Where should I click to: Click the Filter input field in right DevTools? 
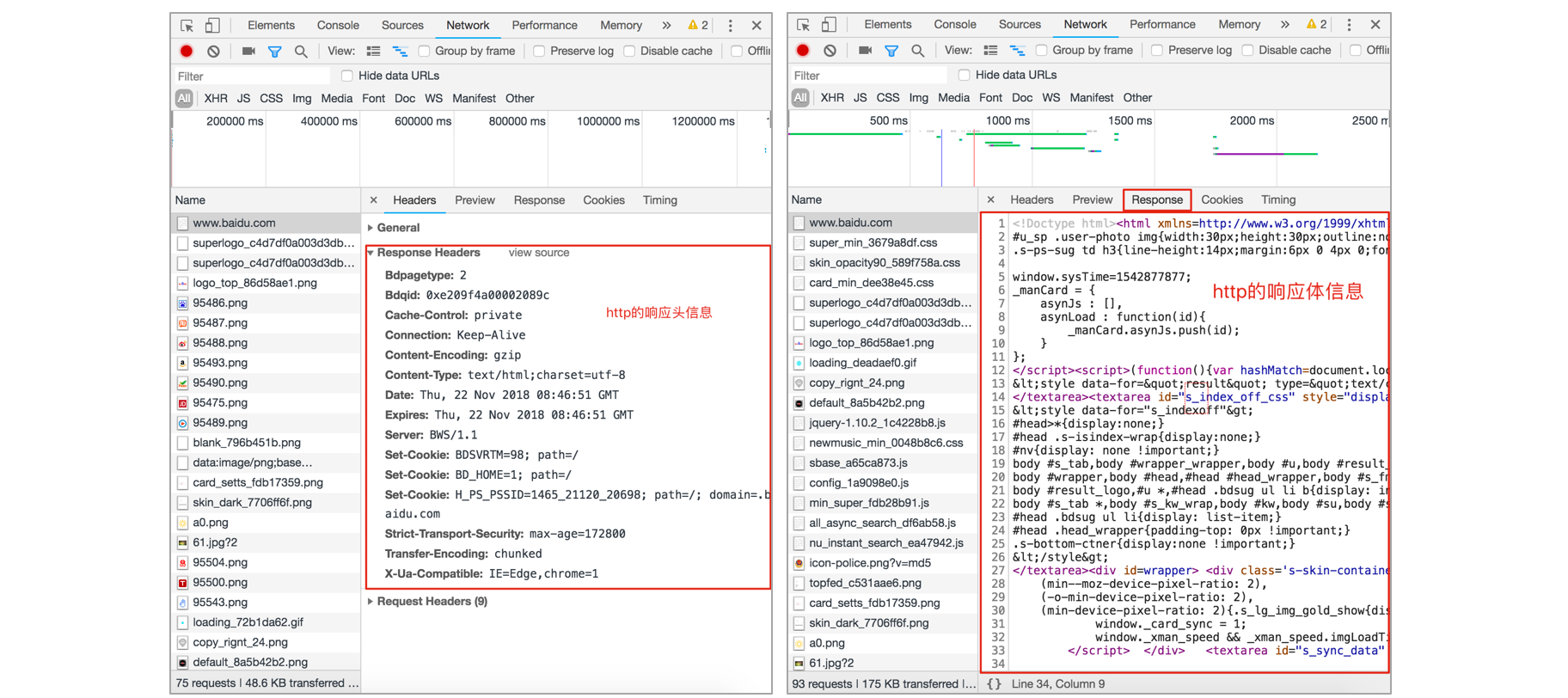click(868, 76)
